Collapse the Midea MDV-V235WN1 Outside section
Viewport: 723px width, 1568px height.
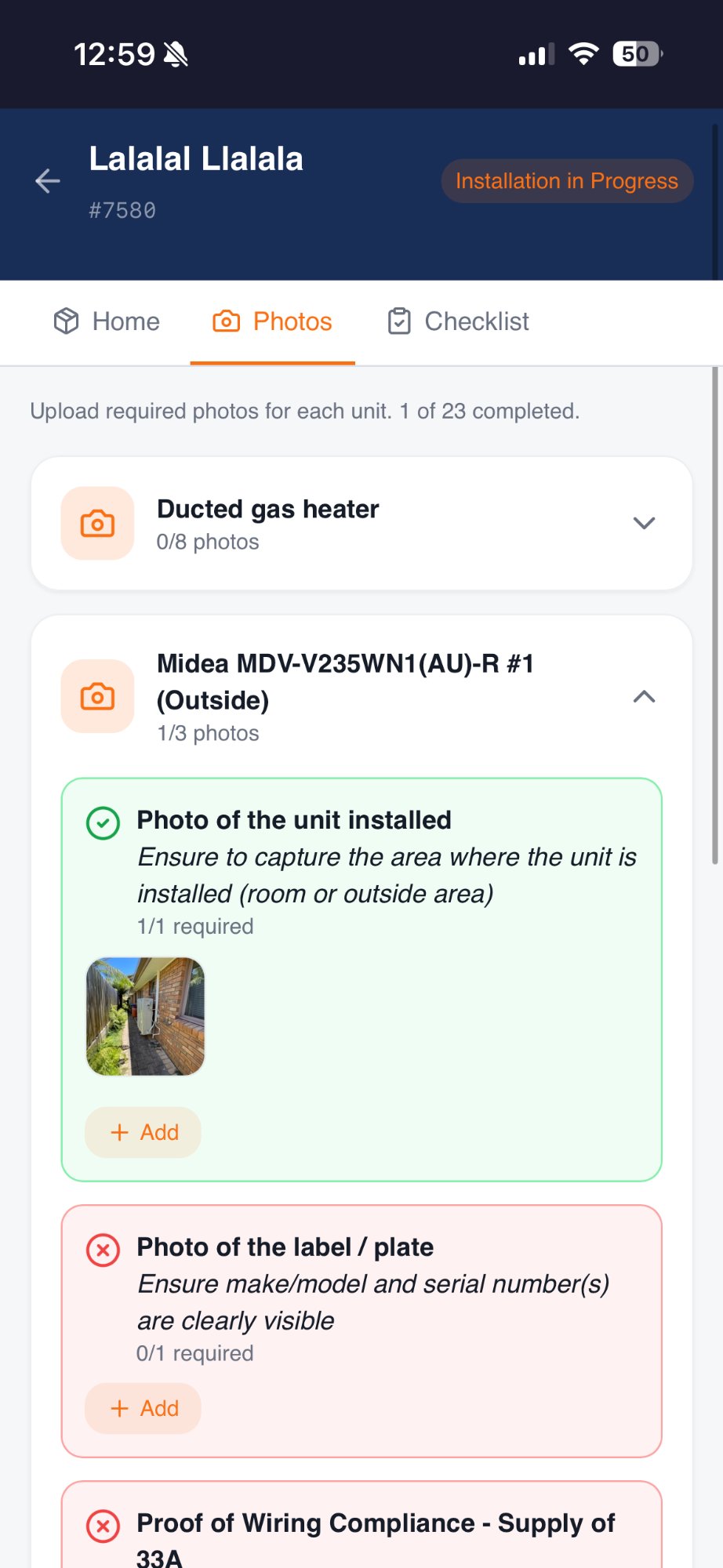tap(644, 696)
